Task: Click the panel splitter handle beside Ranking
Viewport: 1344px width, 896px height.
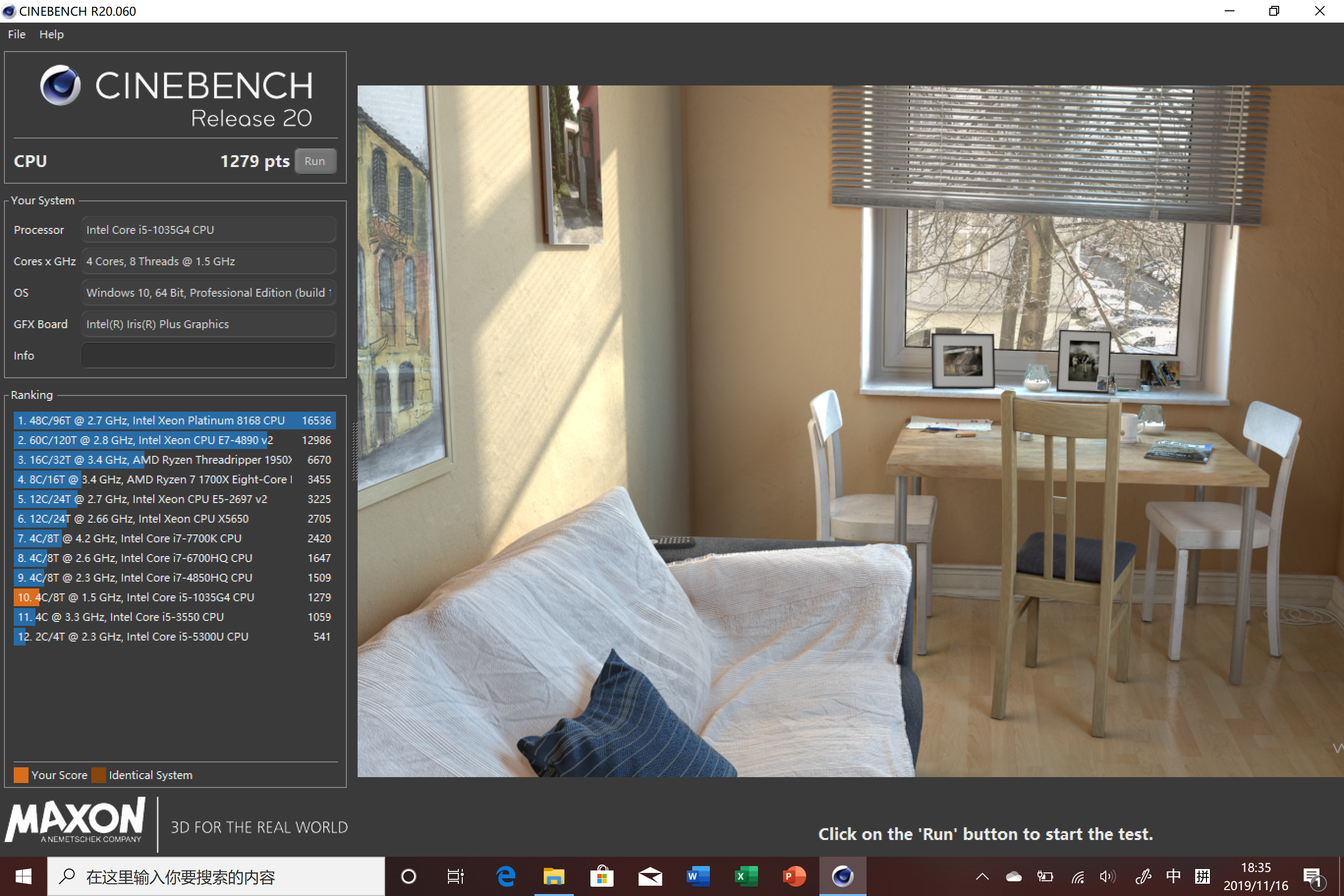Action: point(354,451)
